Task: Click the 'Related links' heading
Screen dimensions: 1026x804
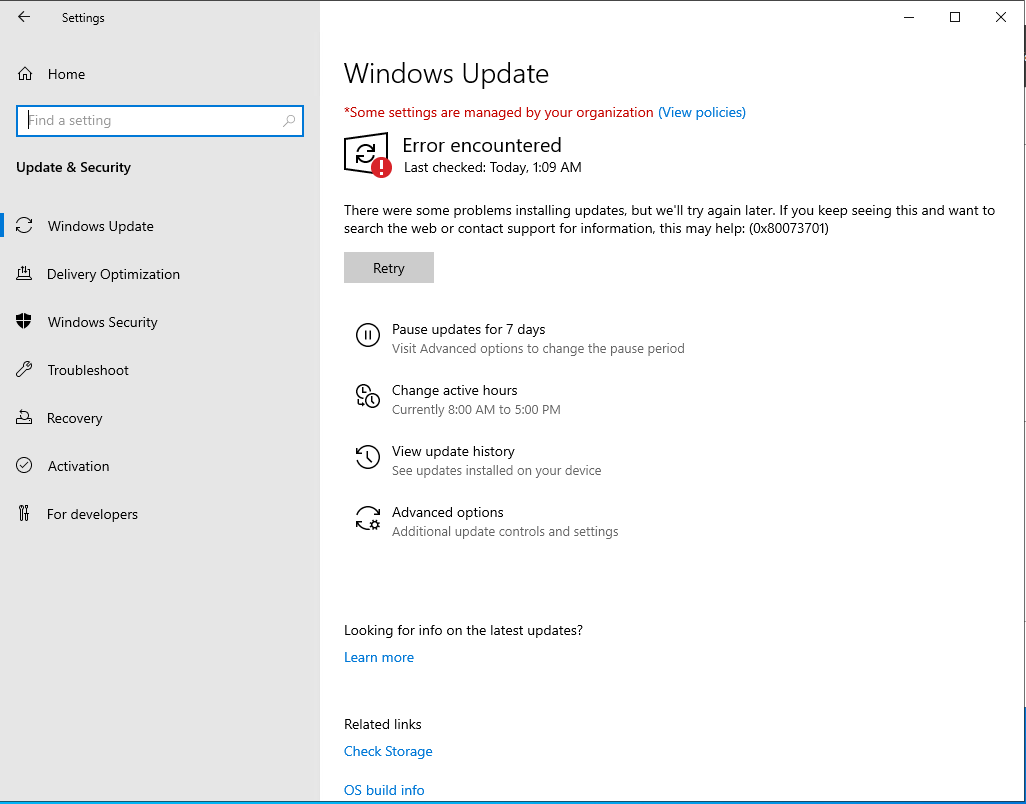Action: click(383, 724)
